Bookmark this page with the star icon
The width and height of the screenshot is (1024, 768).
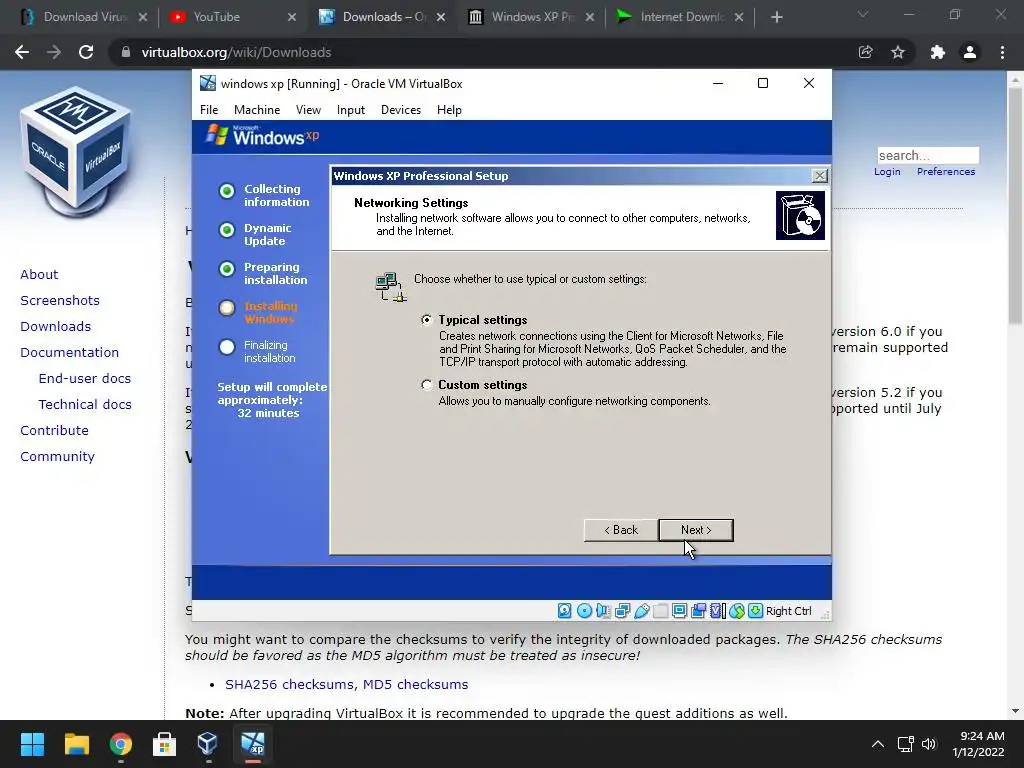pos(898,52)
